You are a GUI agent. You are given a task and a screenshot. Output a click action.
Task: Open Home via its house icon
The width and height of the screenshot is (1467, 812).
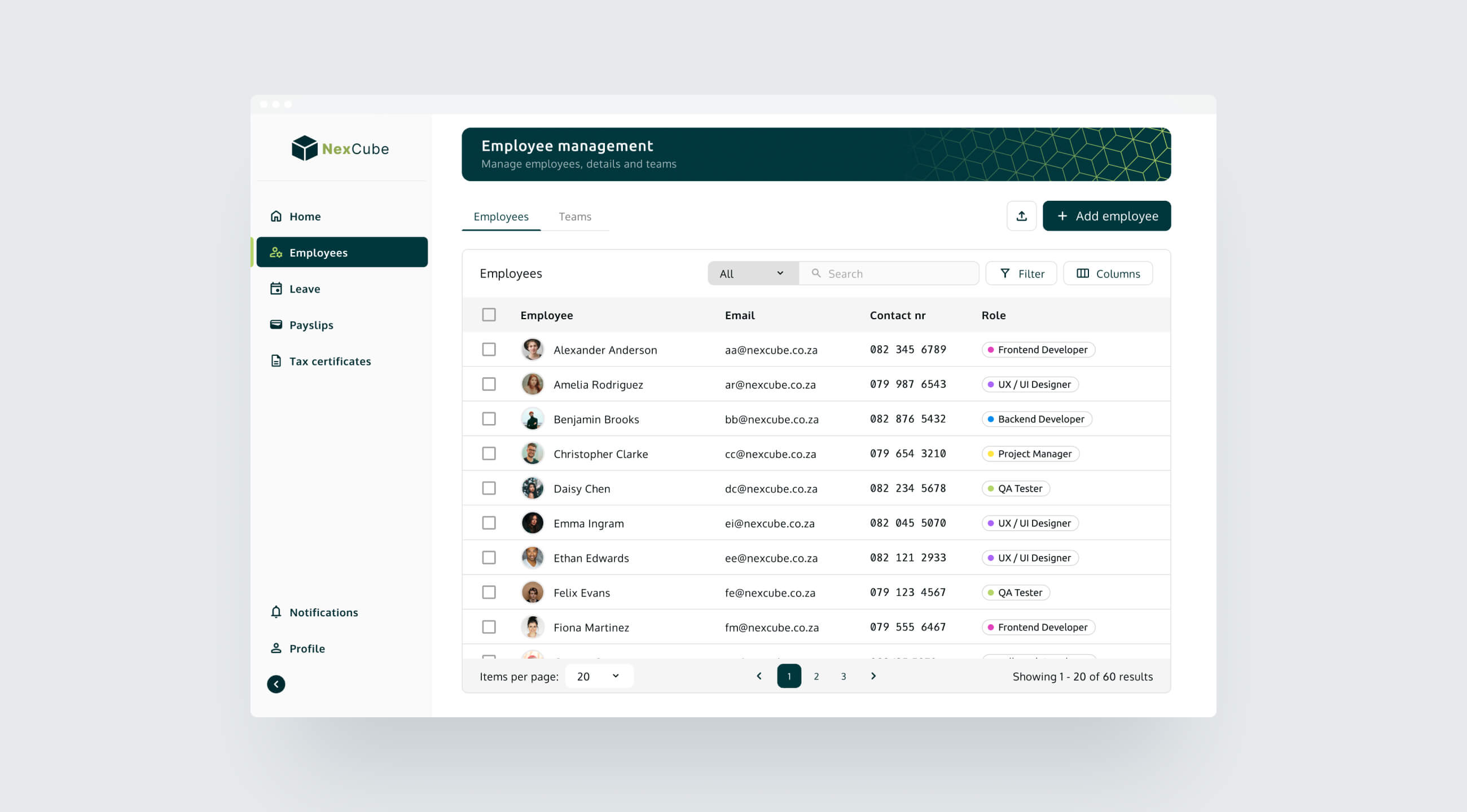pos(276,216)
